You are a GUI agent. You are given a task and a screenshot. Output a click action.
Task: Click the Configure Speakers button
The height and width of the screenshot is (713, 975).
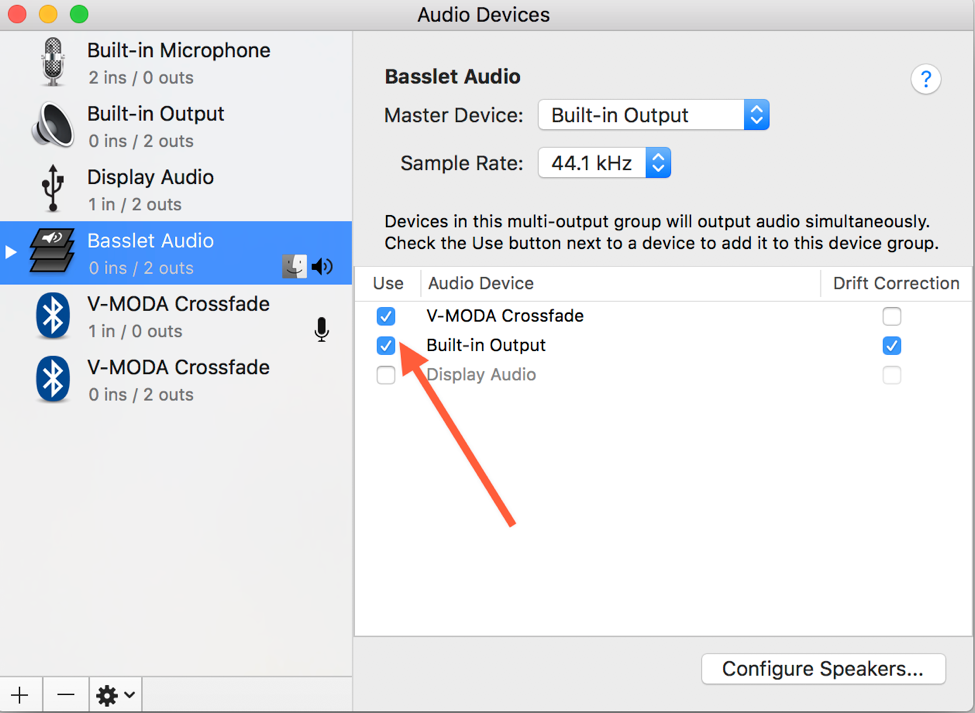823,669
